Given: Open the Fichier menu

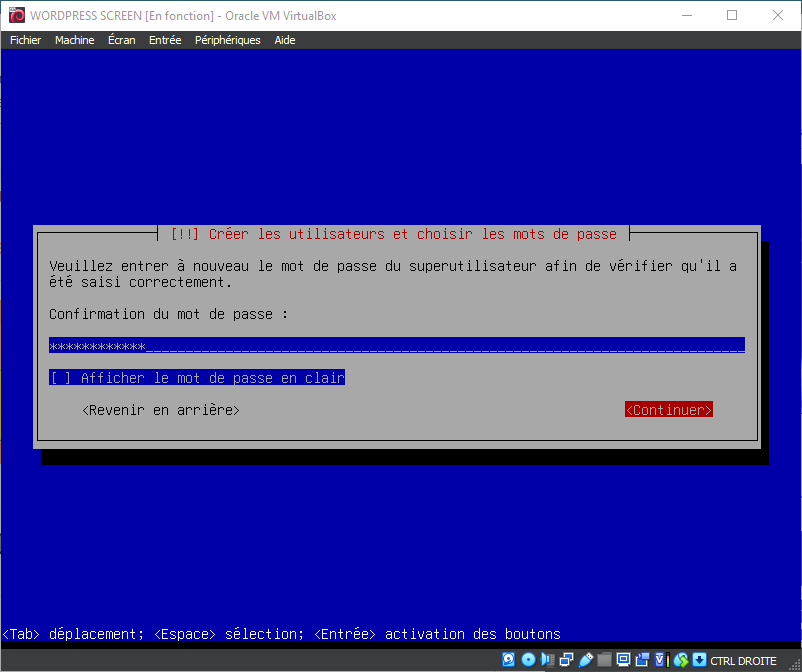Looking at the screenshot, I should (25, 40).
